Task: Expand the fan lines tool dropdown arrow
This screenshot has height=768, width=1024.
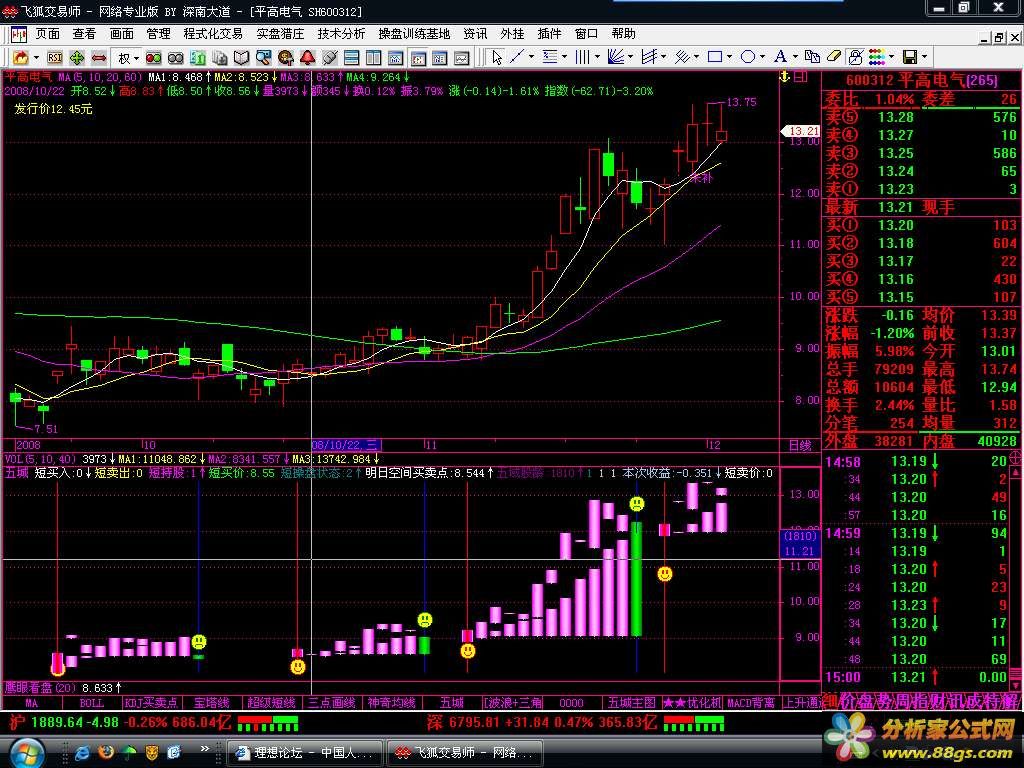Action: point(630,57)
